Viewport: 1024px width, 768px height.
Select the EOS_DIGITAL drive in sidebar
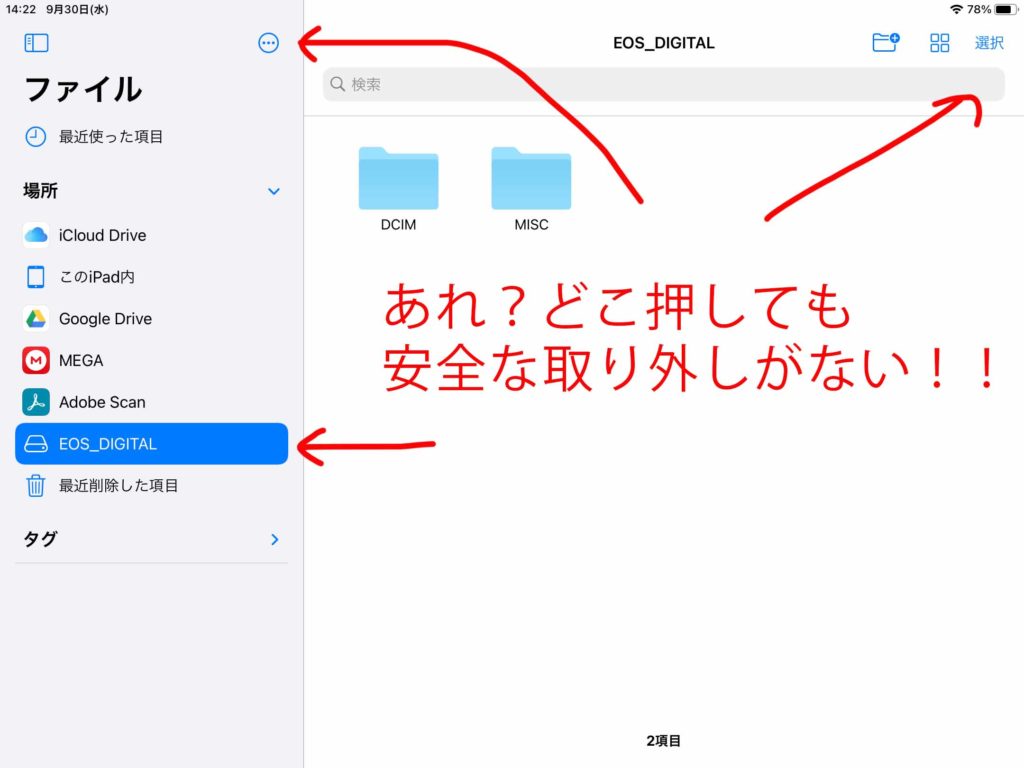click(152, 444)
